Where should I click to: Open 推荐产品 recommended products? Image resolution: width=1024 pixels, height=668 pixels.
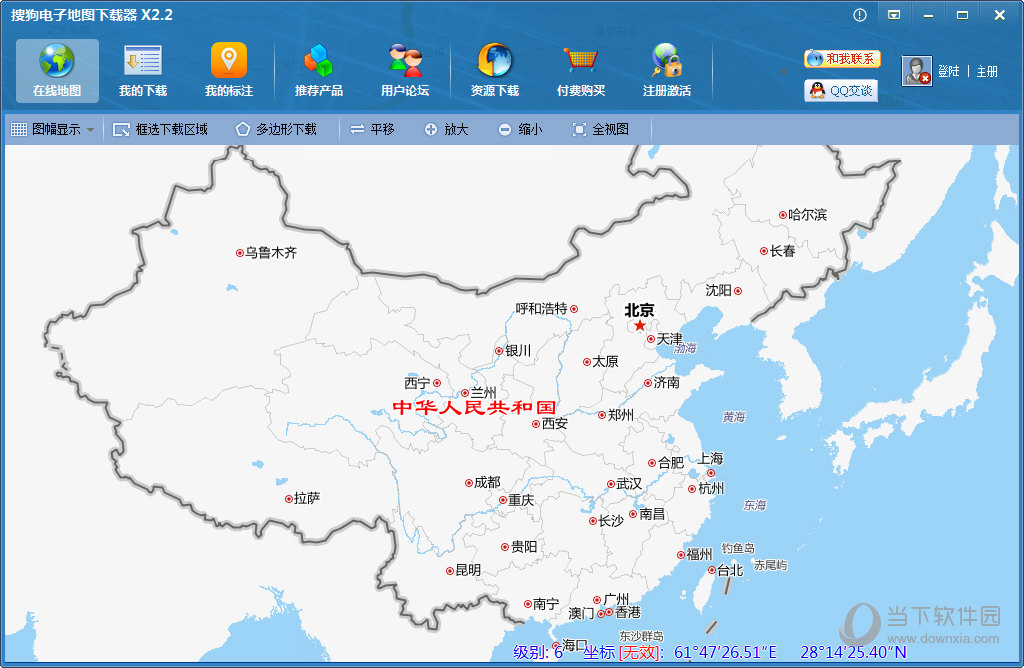click(x=319, y=71)
